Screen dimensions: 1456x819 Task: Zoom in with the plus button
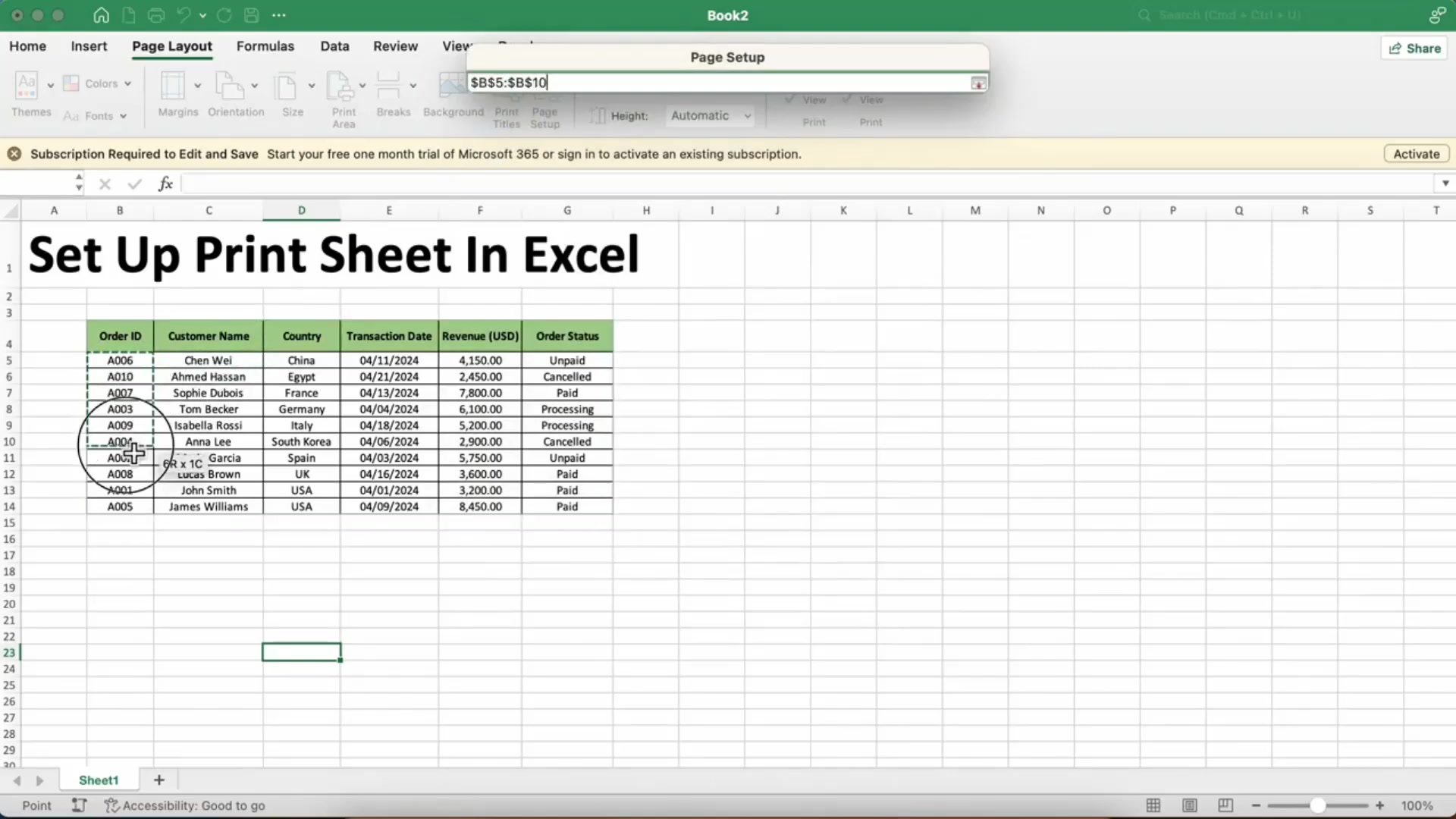point(1379,805)
